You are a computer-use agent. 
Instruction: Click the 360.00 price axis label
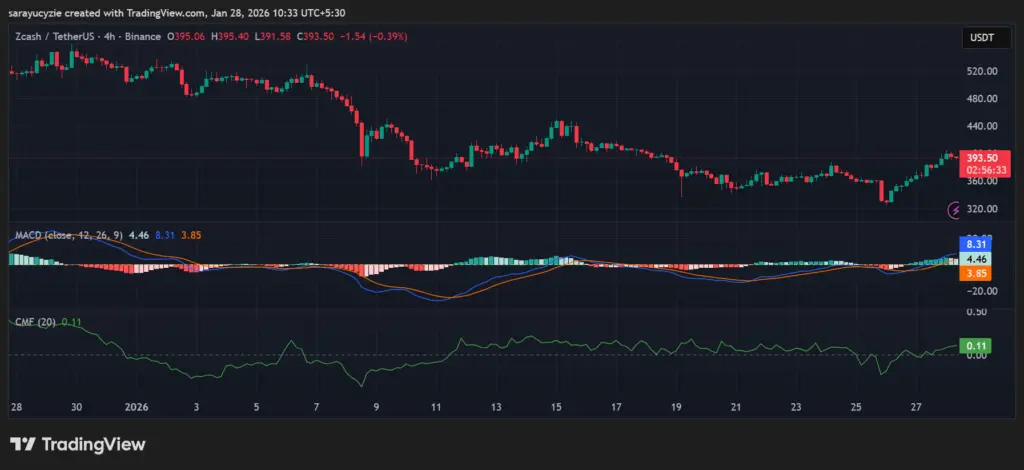984,181
